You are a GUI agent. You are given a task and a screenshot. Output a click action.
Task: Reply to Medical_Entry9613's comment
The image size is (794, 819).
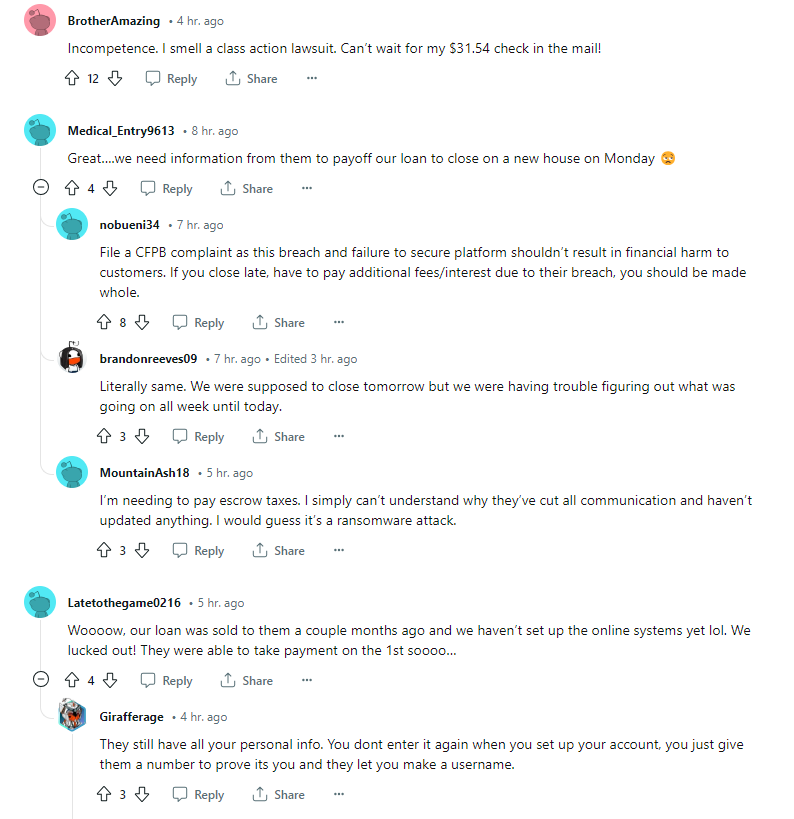coord(166,188)
